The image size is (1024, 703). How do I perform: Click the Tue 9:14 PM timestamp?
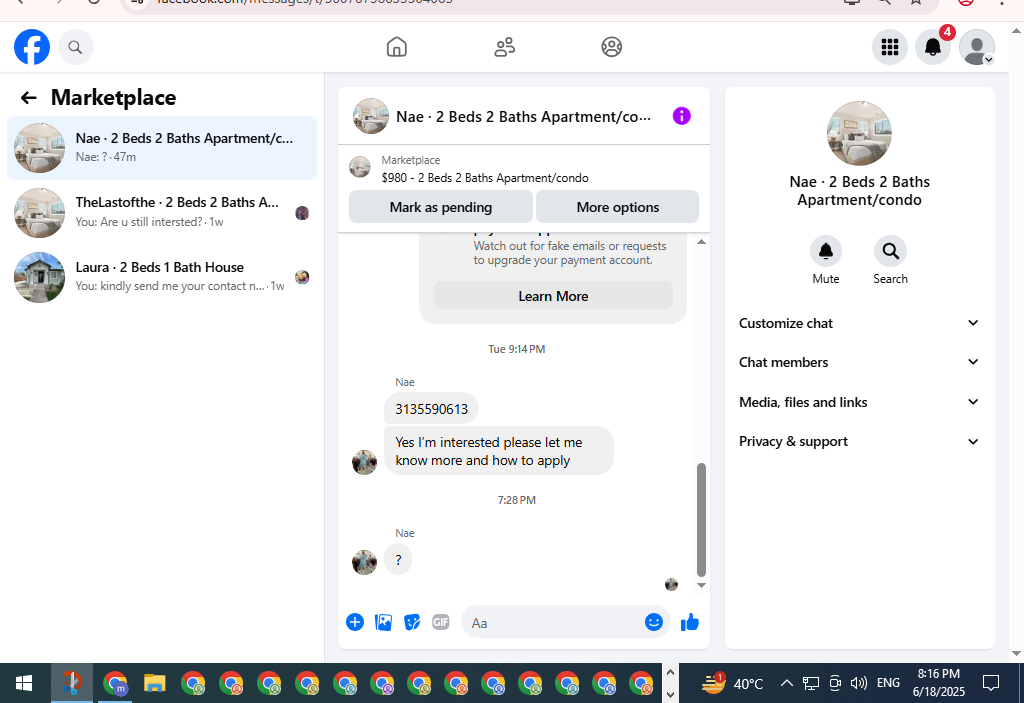tap(517, 349)
